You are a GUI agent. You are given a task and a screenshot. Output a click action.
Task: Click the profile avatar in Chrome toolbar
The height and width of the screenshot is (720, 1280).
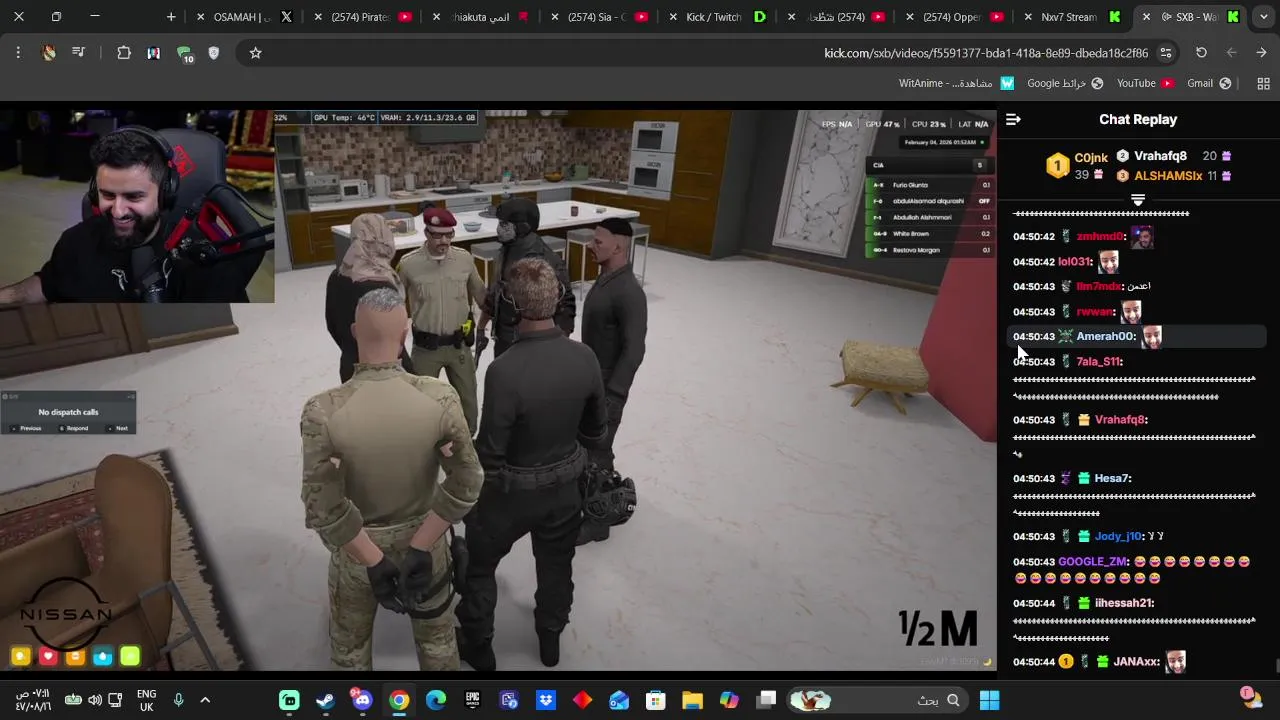(49, 53)
